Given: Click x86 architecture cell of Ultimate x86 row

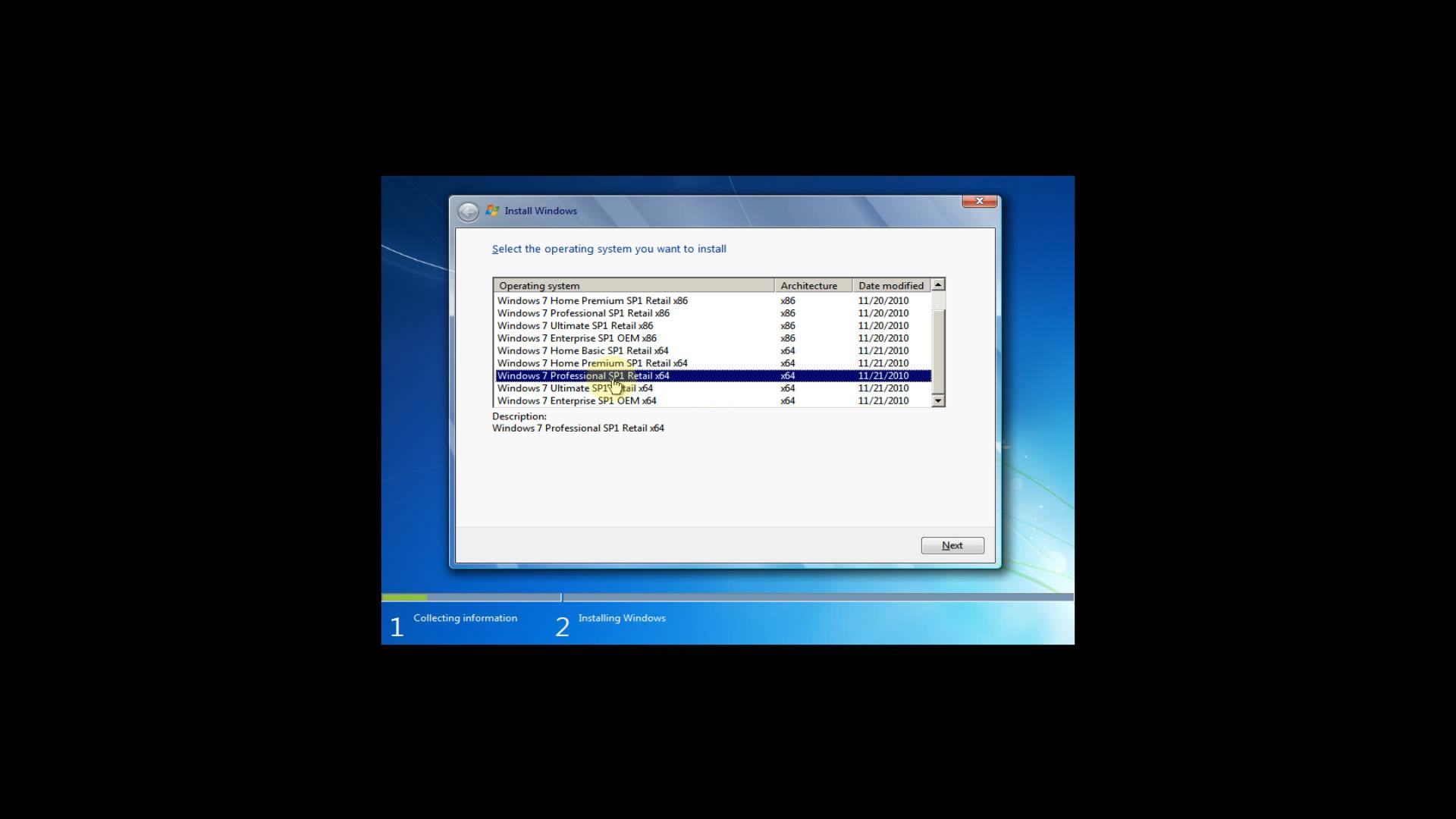Looking at the screenshot, I should 788,325.
